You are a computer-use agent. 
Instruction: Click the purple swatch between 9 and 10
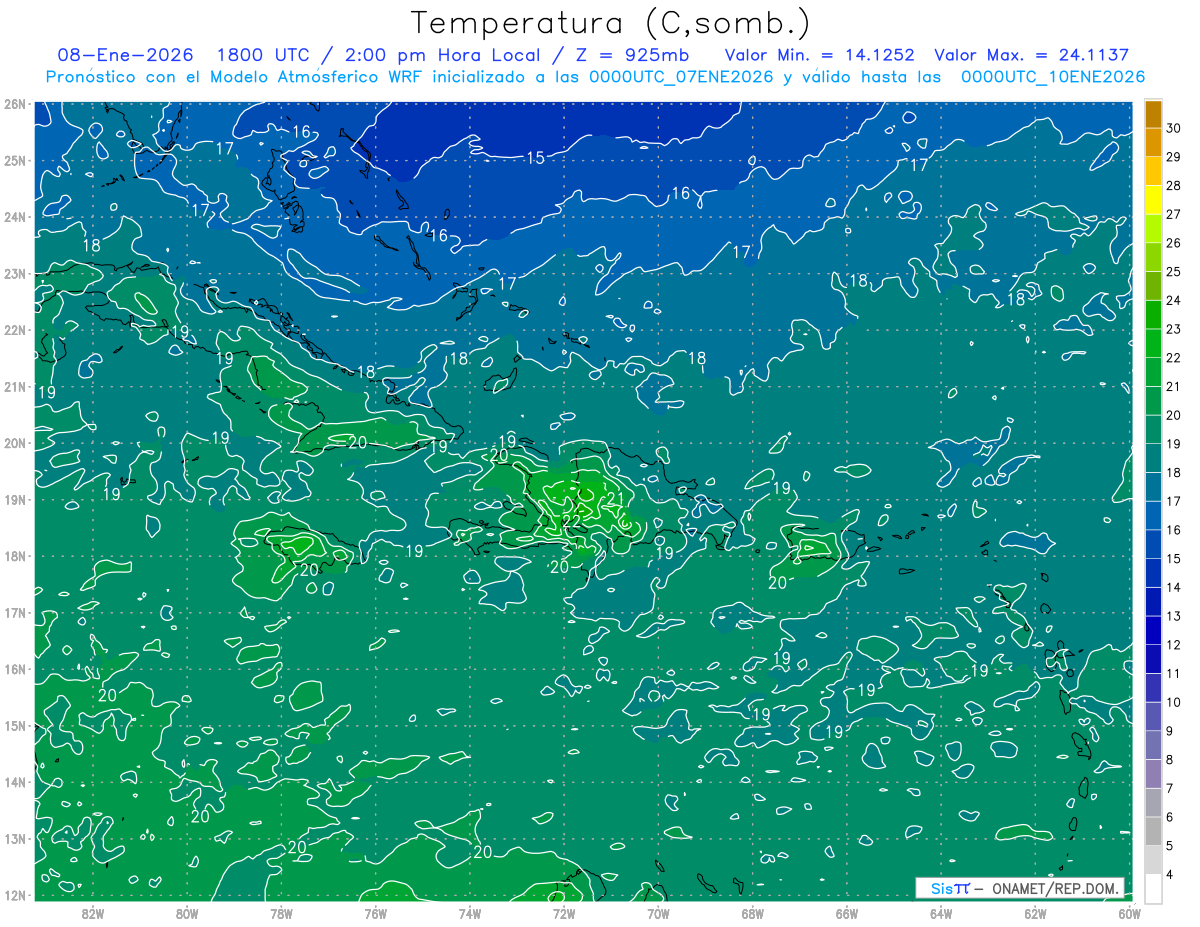(x=1153, y=717)
